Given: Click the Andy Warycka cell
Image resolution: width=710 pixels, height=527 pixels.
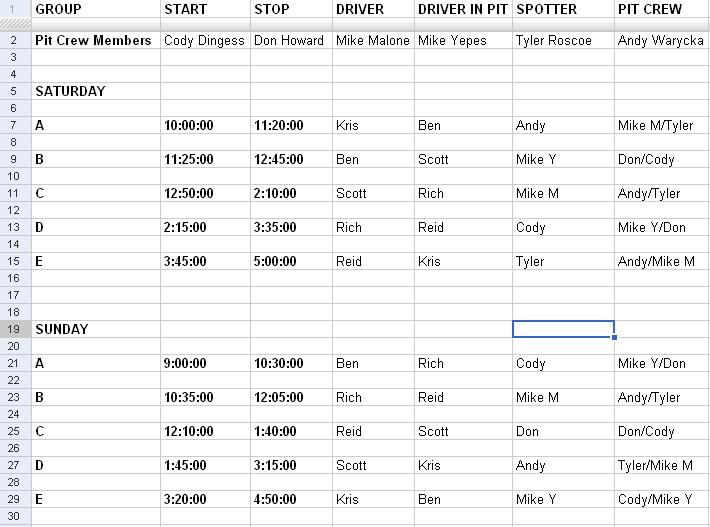Looking at the screenshot, I should (x=662, y=40).
